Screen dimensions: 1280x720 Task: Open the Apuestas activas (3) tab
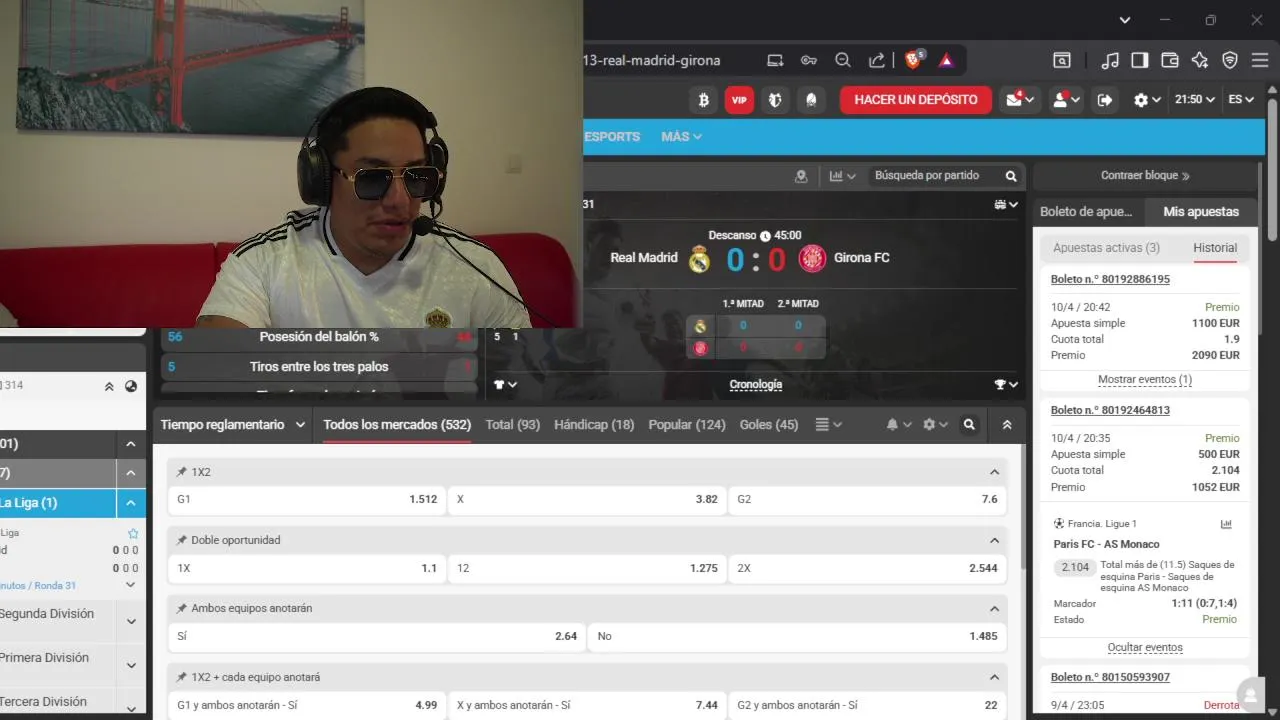[1106, 248]
